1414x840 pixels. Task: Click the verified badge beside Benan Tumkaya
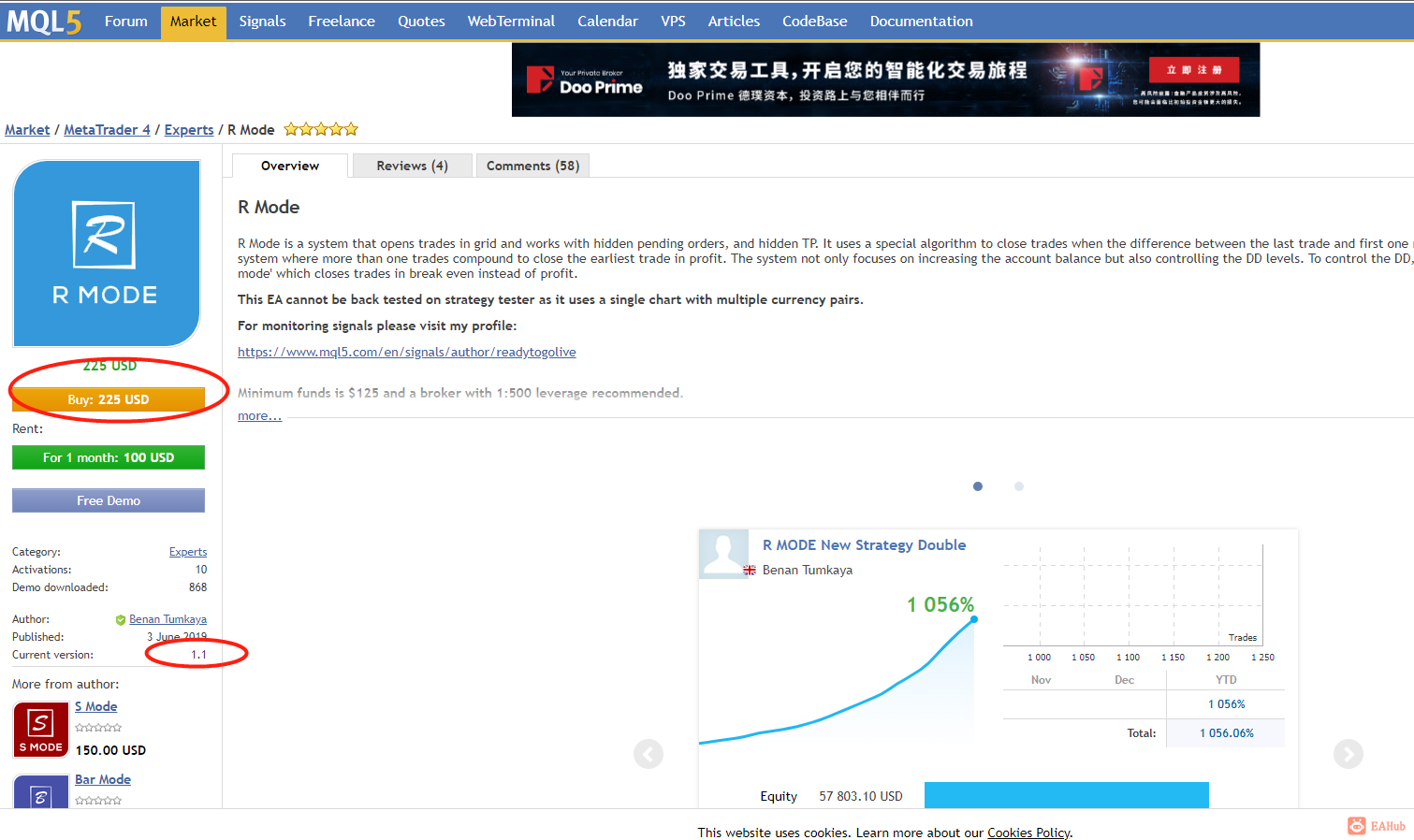click(x=121, y=619)
